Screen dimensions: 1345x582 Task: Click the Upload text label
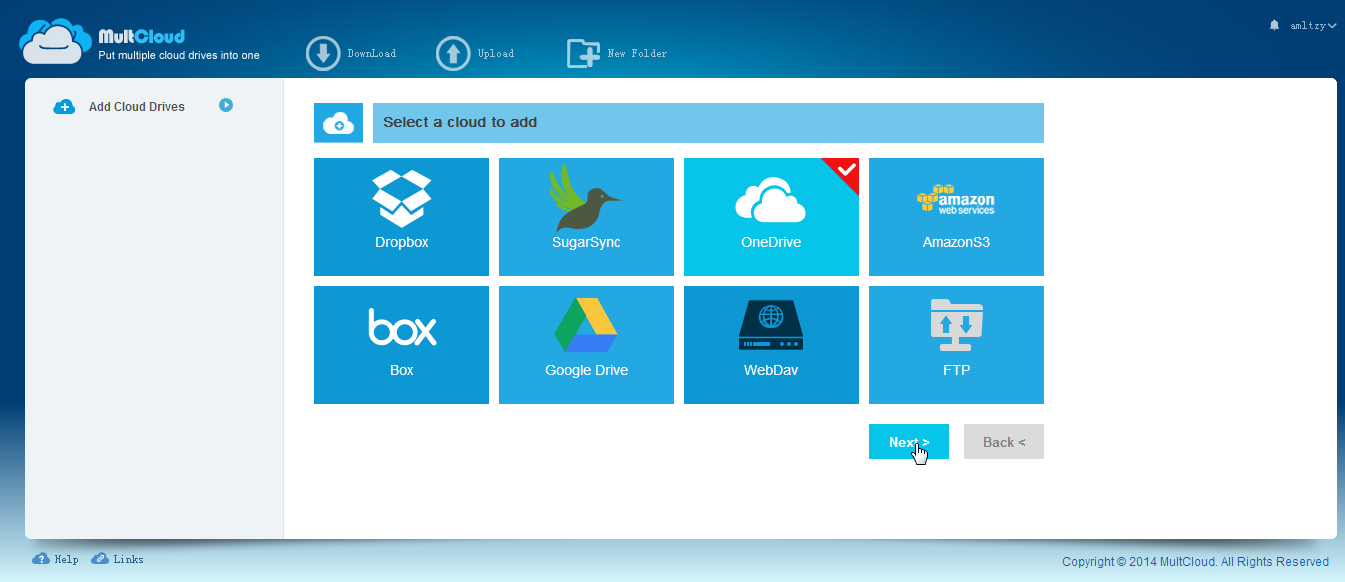coord(496,53)
